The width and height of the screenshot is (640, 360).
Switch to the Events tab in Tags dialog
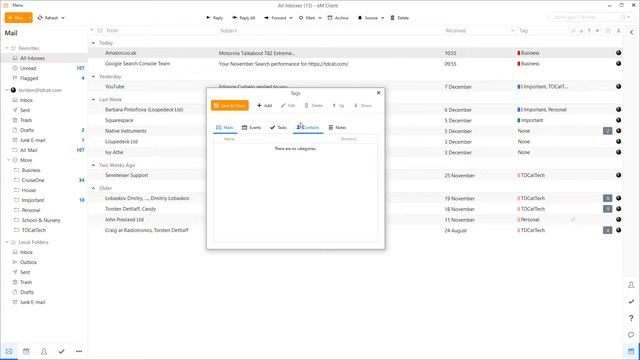tap(251, 127)
